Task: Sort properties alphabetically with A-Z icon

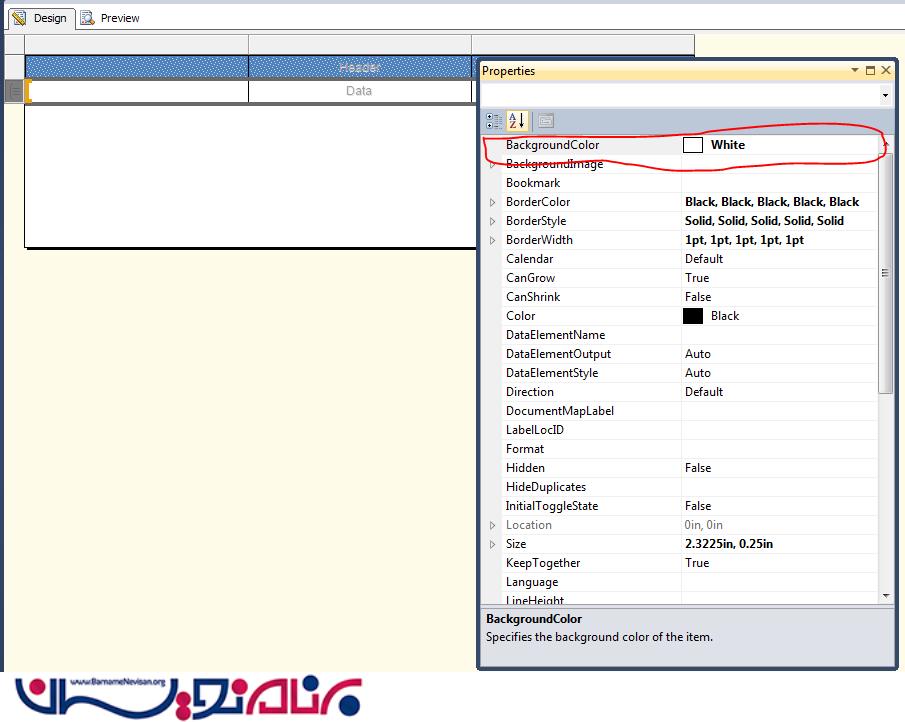Action: (x=516, y=121)
